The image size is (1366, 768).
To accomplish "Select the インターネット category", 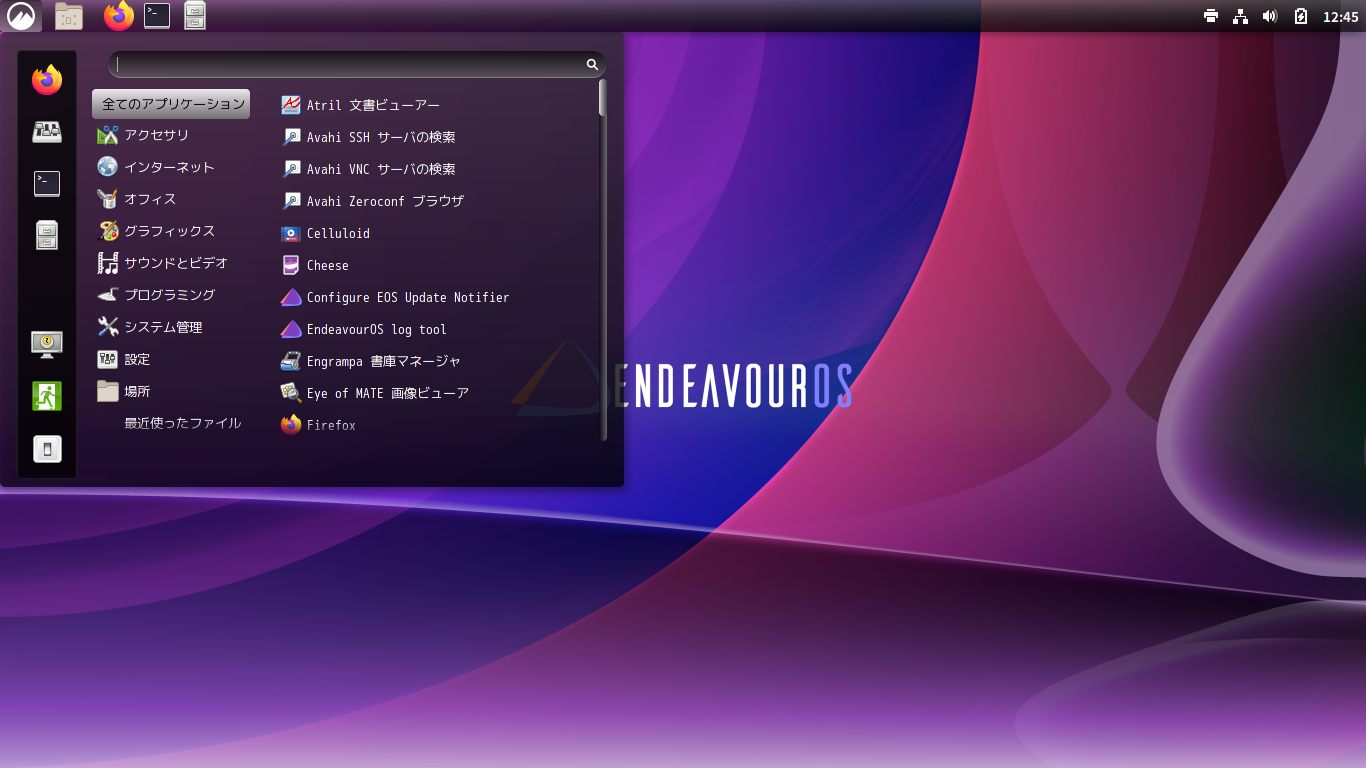I will coord(171,167).
